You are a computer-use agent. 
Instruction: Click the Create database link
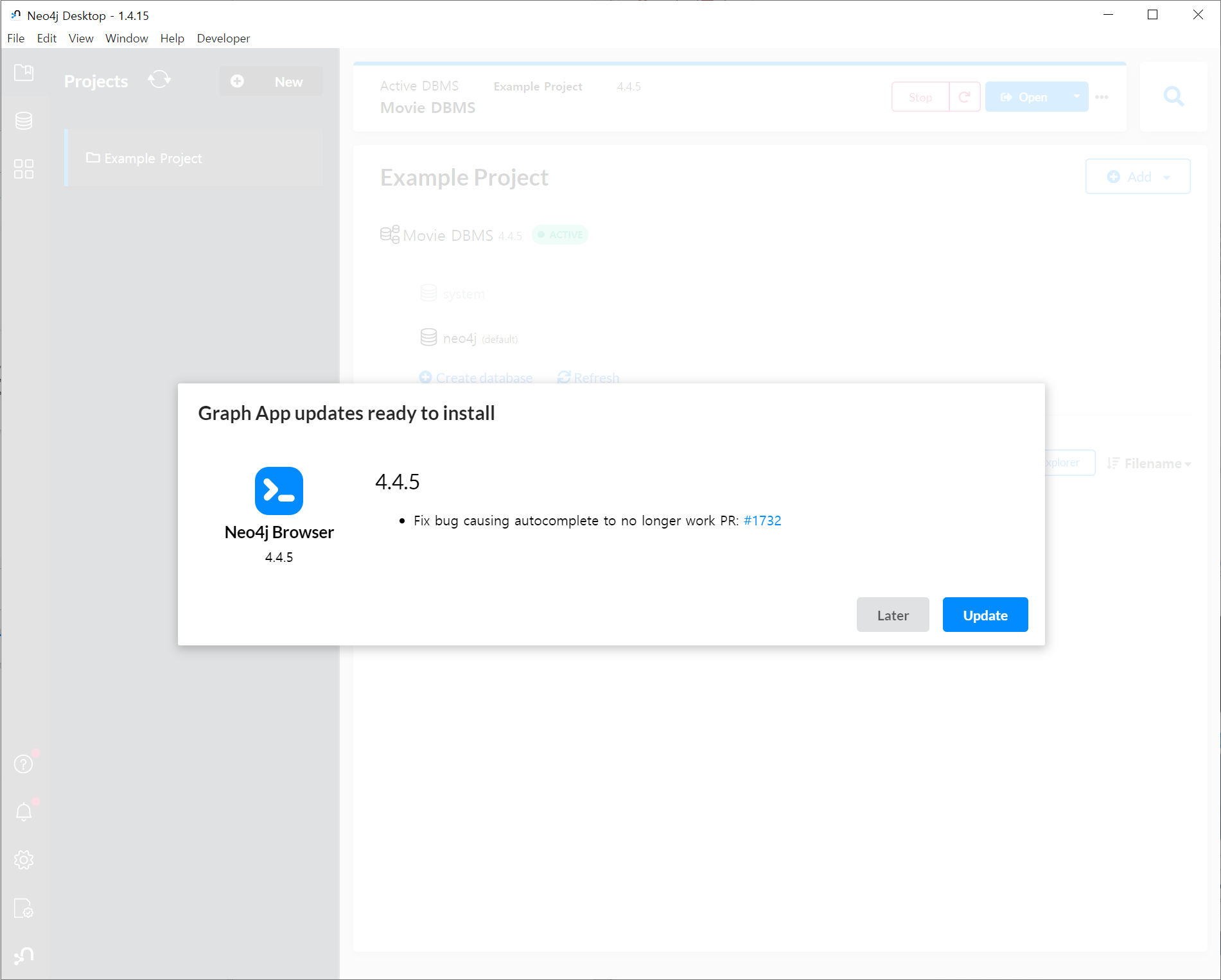476,378
